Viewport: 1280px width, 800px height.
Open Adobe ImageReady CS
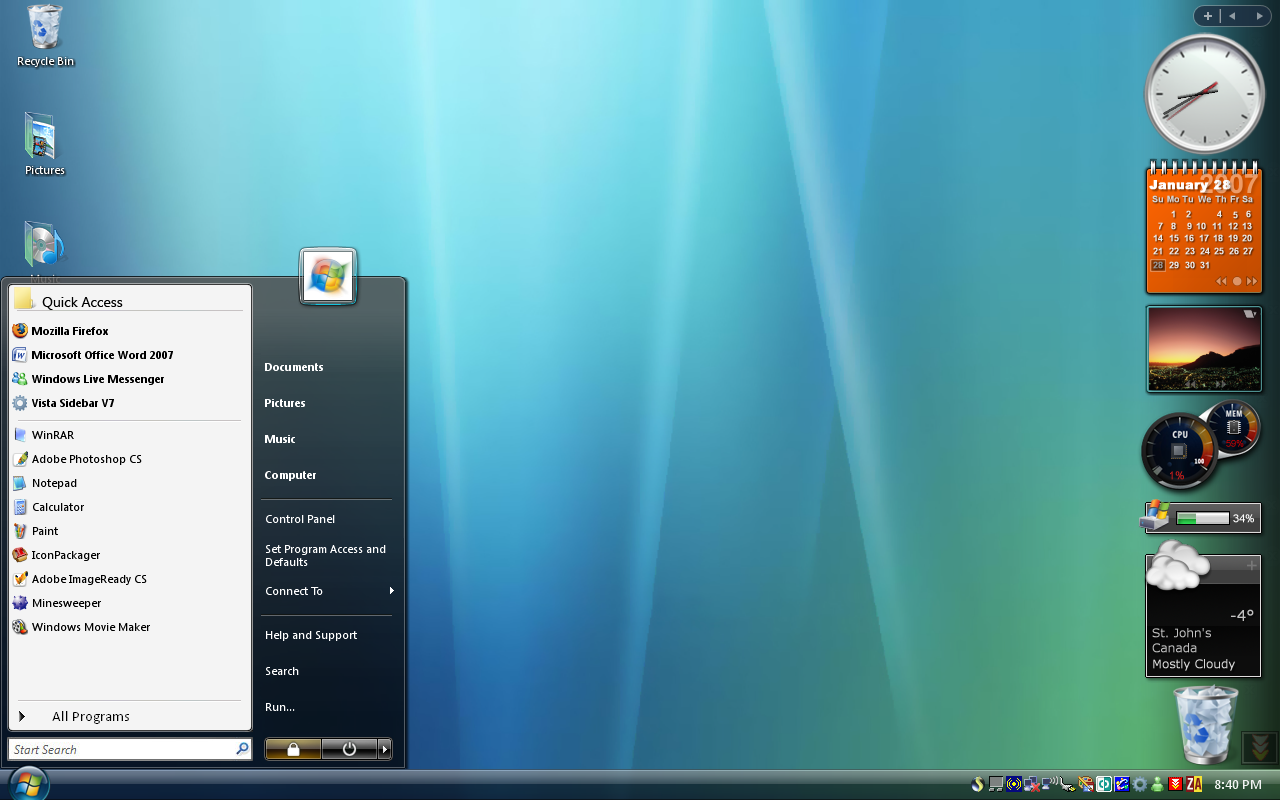(128, 579)
